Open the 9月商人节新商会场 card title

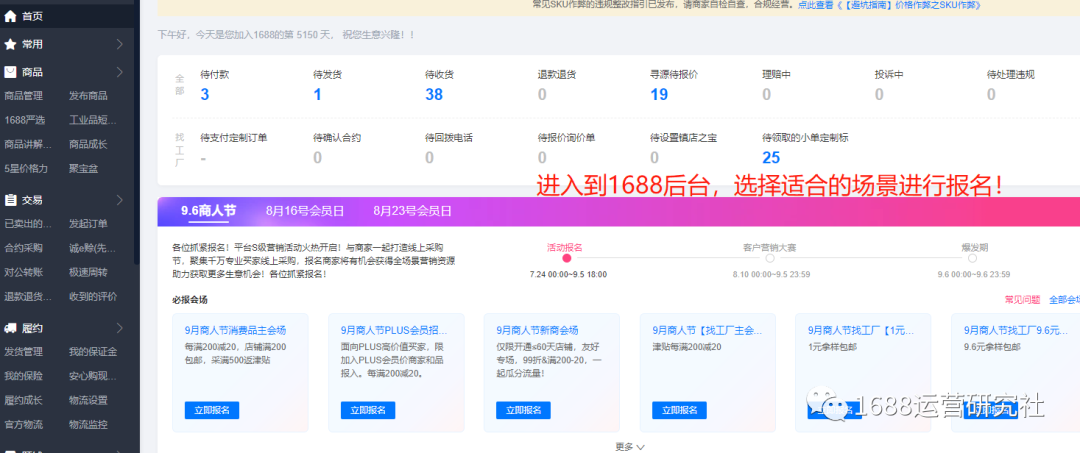537,330
